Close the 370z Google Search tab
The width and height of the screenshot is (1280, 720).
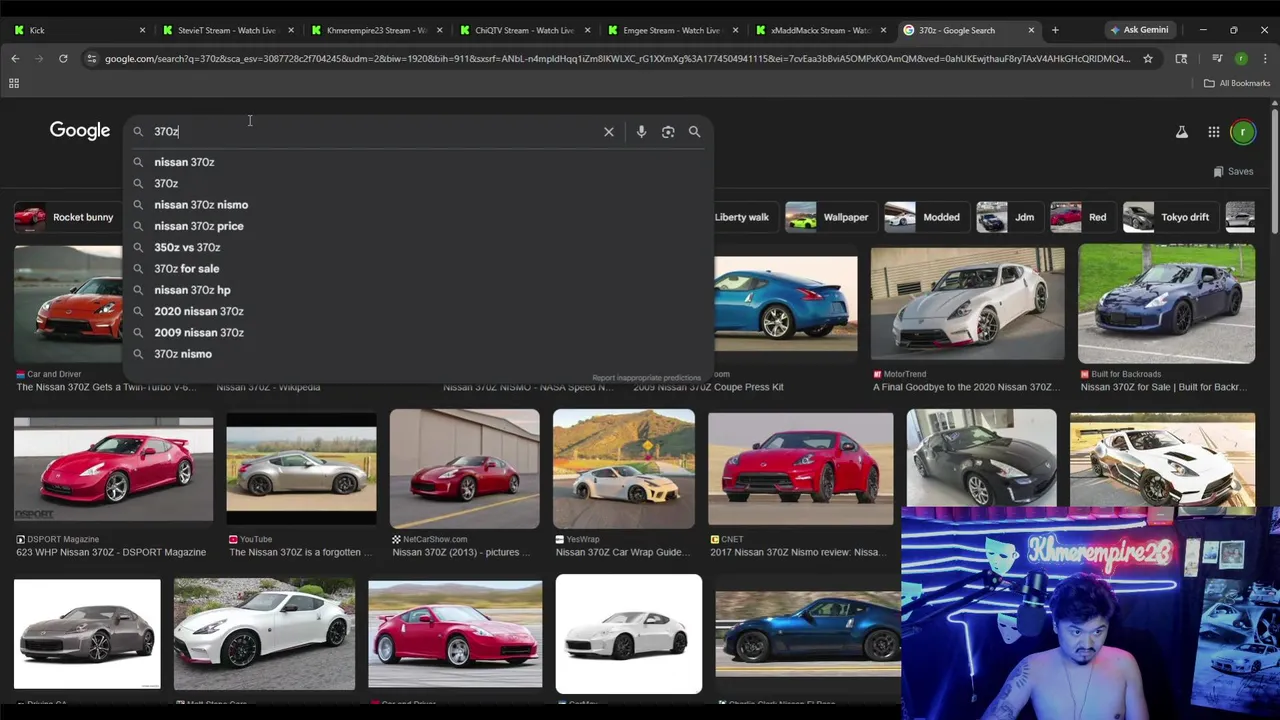coord(1031,30)
